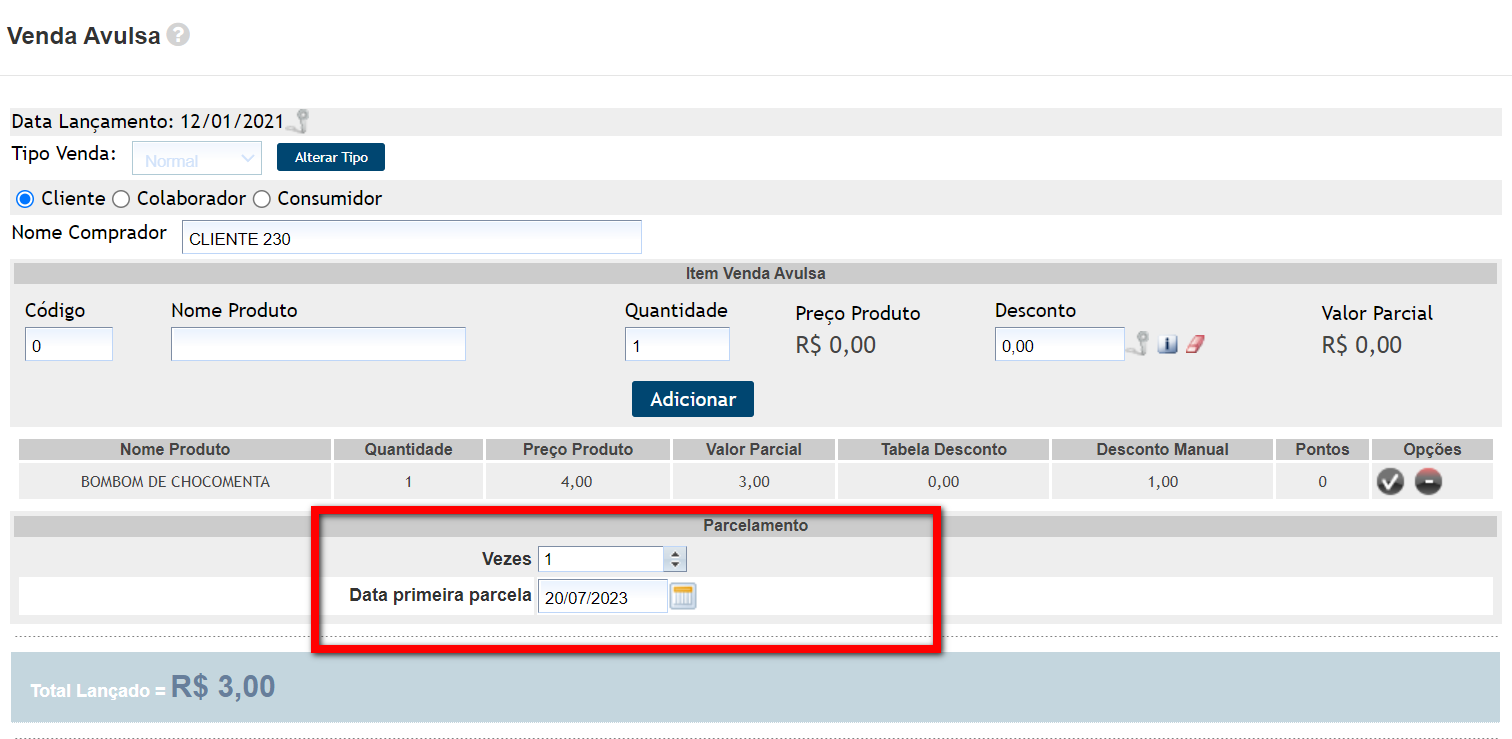
Task: Select the Cliente radio button
Action: click(26, 199)
